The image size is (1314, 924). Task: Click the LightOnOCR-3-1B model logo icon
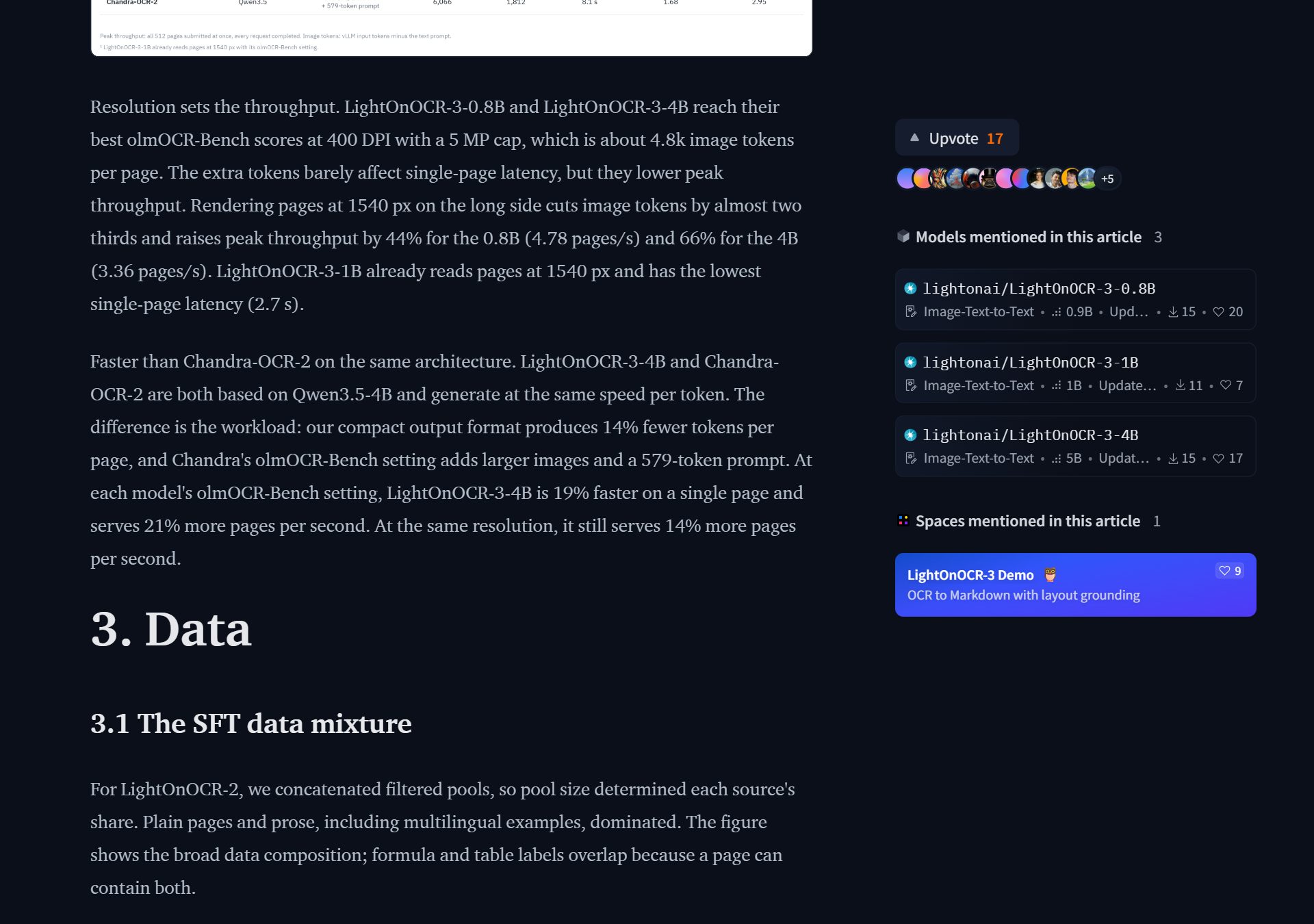point(910,362)
